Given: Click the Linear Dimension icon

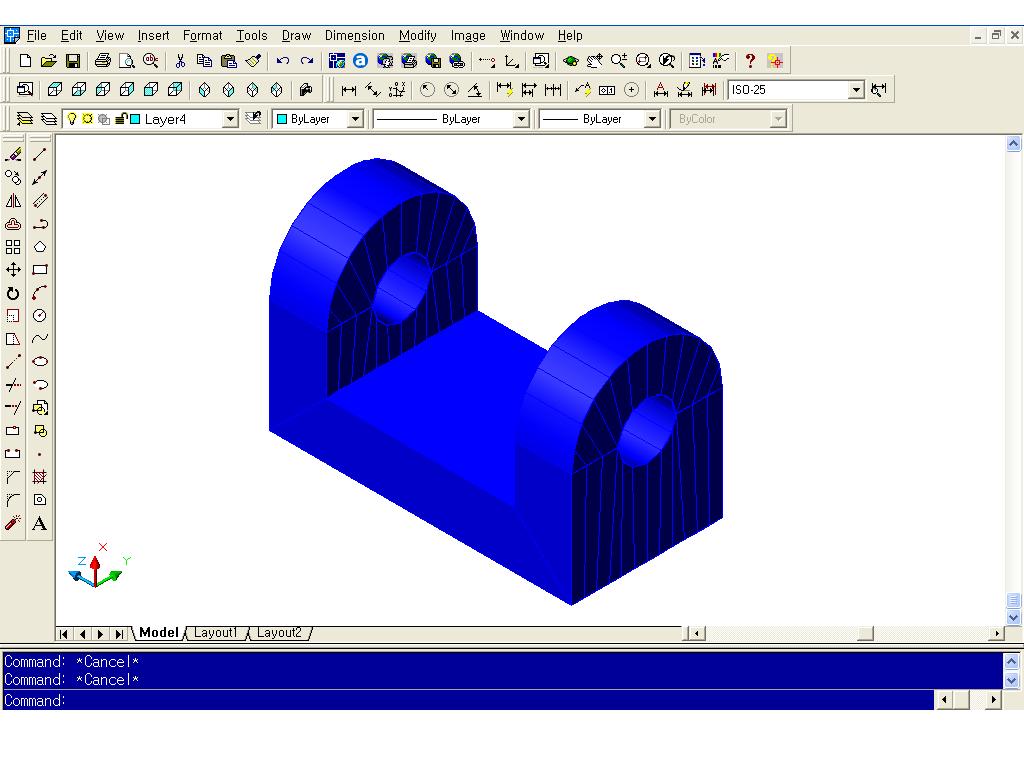Looking at the screenshot, I should (x=349, y=89).
